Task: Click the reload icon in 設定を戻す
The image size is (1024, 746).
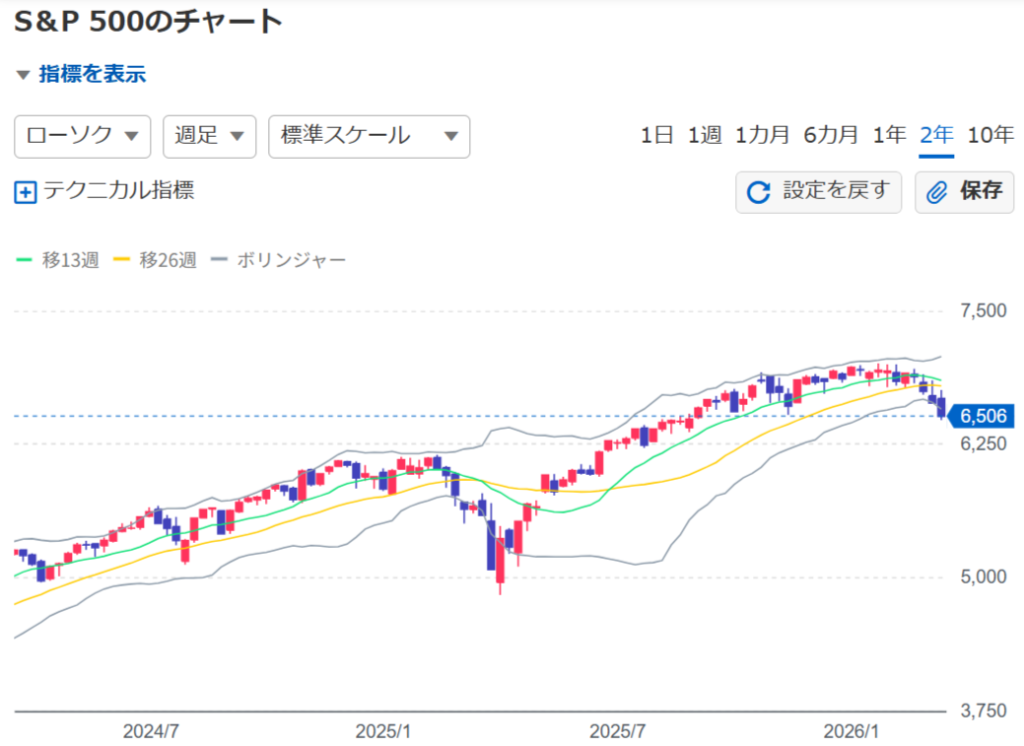Action: 760,192
